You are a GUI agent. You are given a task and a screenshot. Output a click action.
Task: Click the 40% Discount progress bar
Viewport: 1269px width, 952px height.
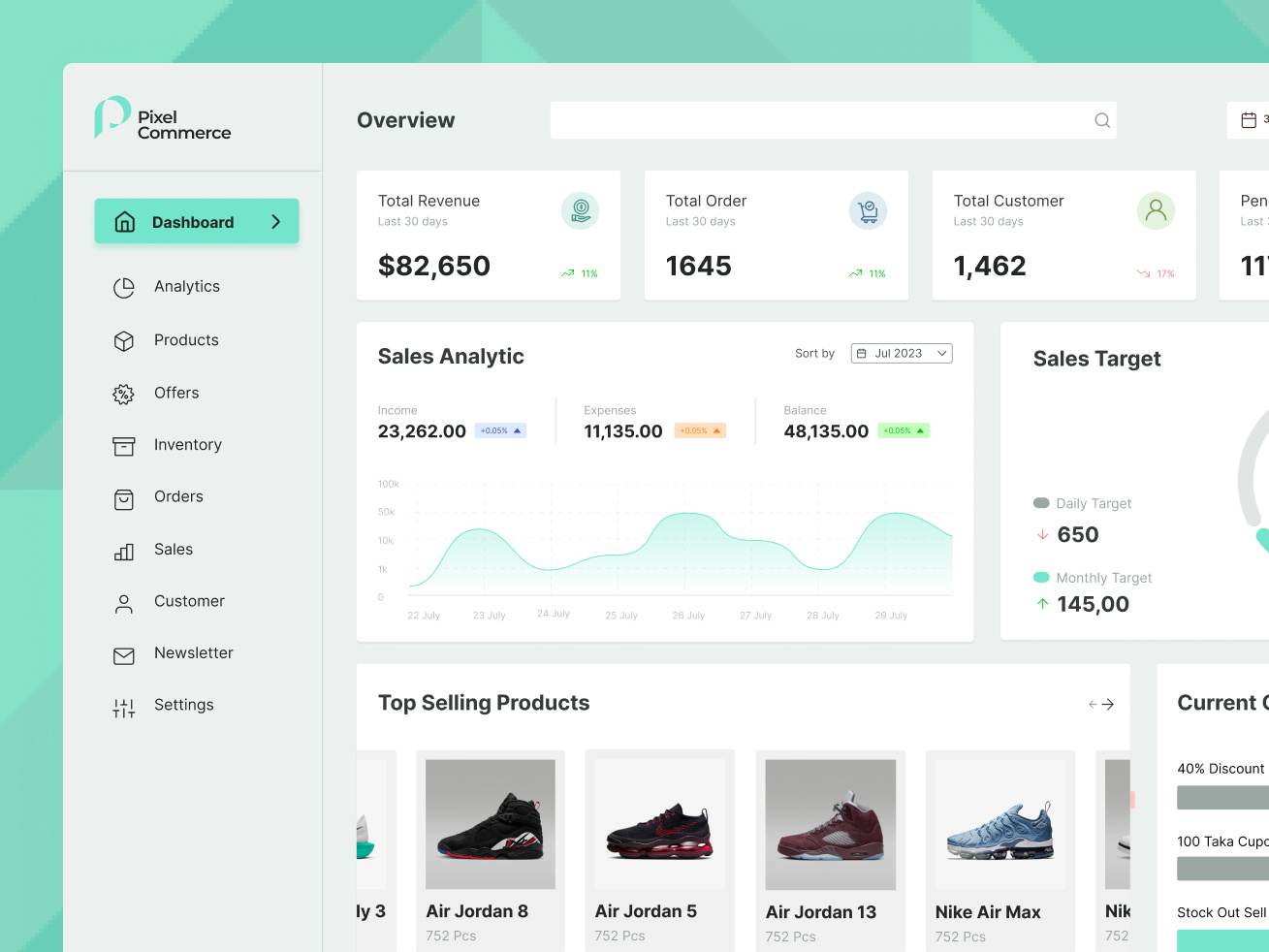click(x=1222, y=798)
